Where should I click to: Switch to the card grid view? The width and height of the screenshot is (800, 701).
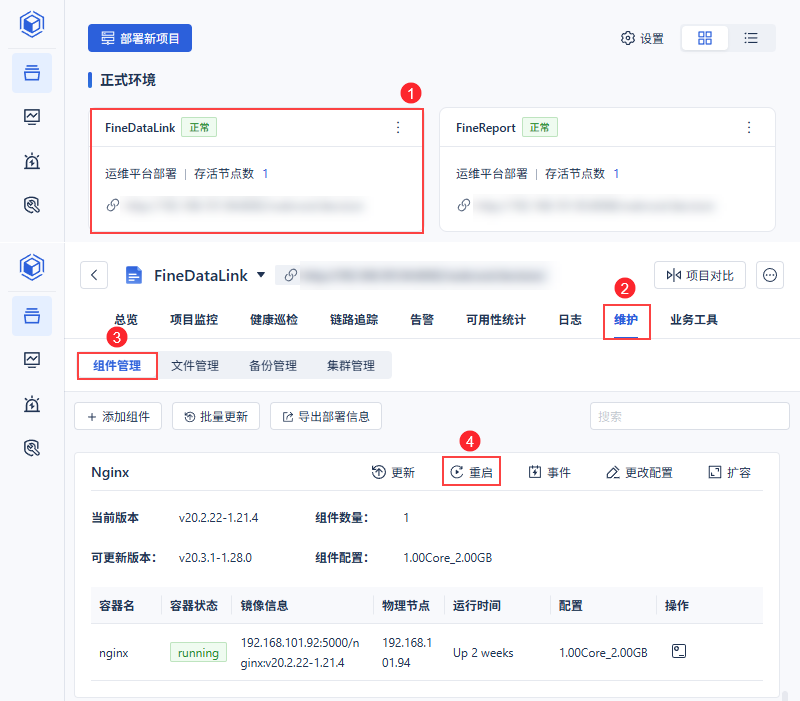click(x=705, y=38)
